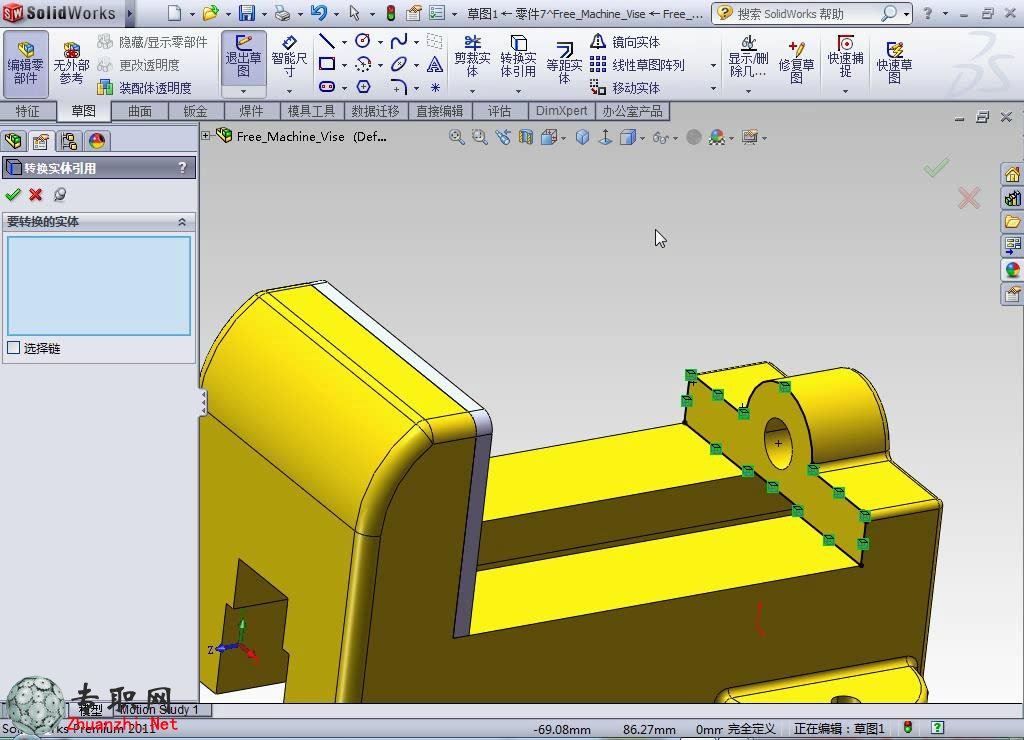Open the dropdown beside 线性草图阵列

(x=713, y=65)
